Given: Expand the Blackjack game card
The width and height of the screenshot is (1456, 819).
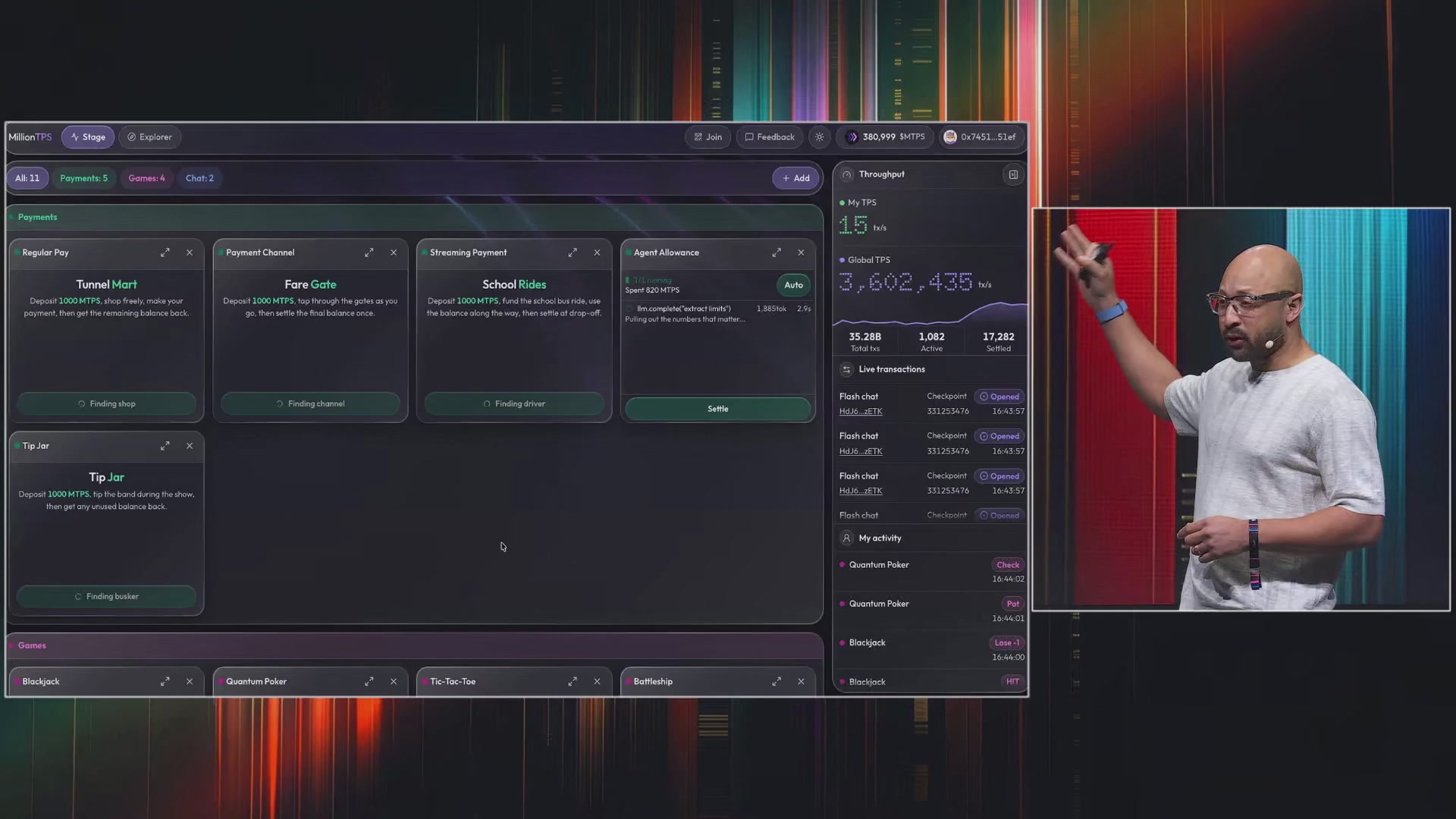Looking at the screenshot, I should click(165, 682).
